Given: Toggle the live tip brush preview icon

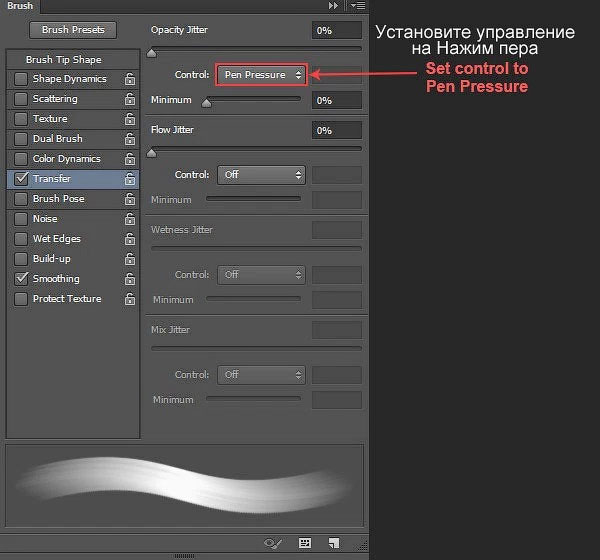Looking at the screenshot, I should [x=273, y=543].
